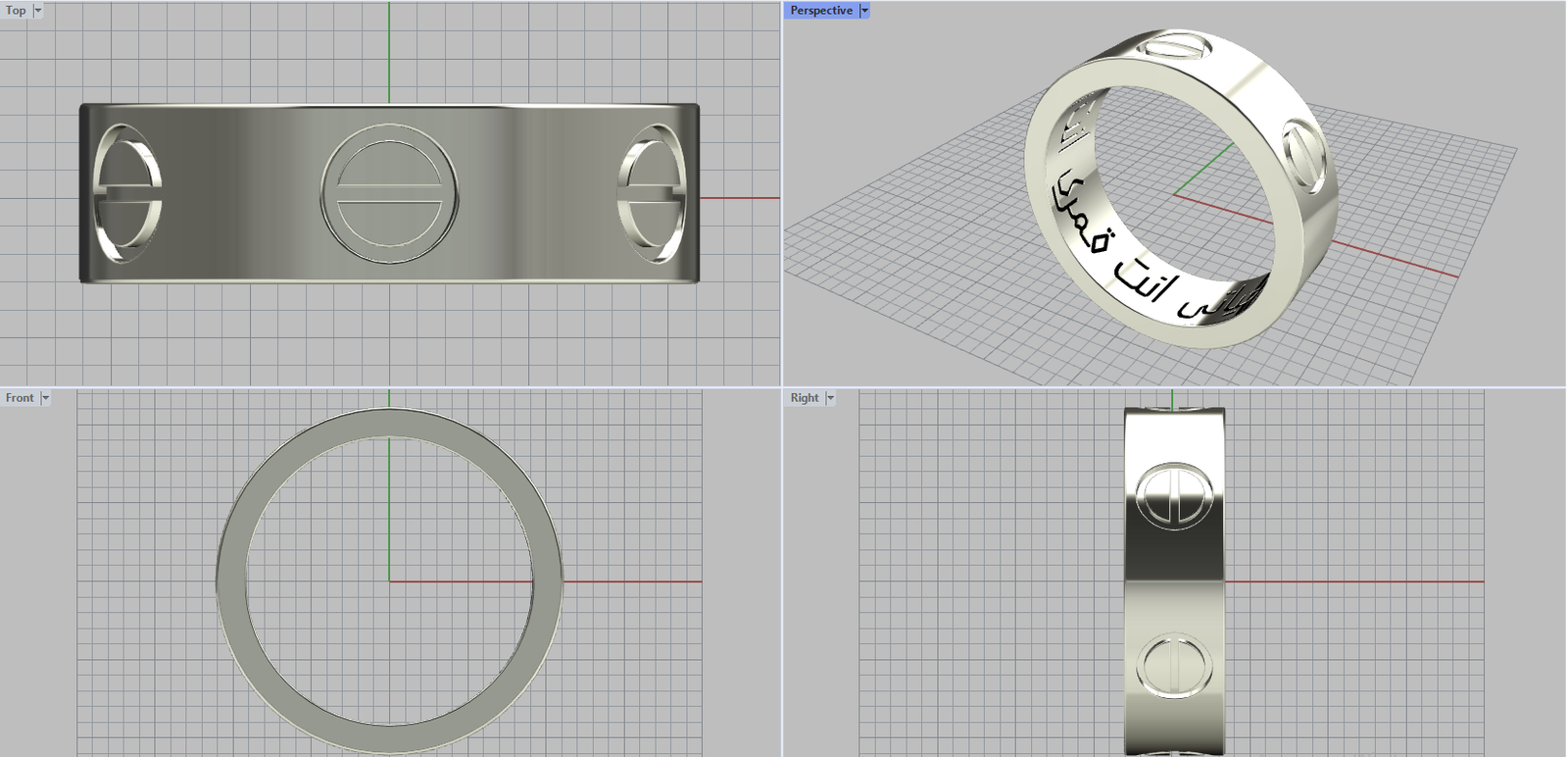Viewport: 1568px width, 757px height.
Task: Select the Front viewport title label
Action: 20,398
